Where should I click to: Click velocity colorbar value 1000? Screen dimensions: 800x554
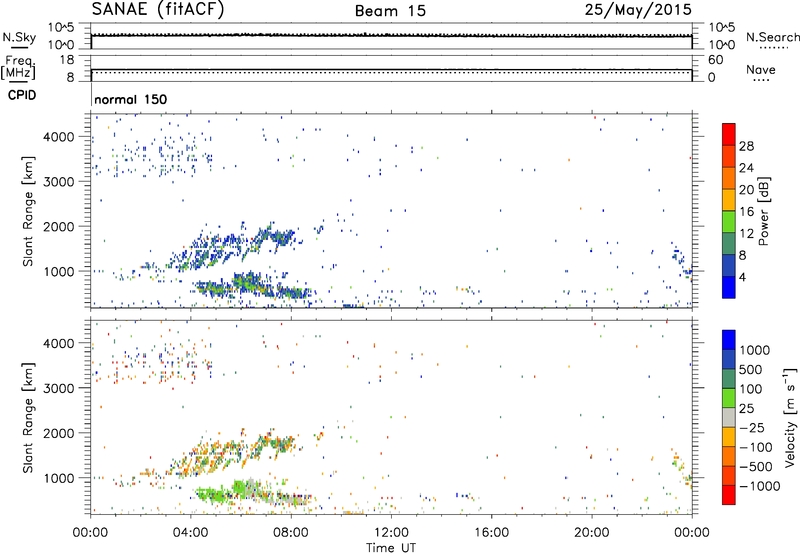[755, 350]
